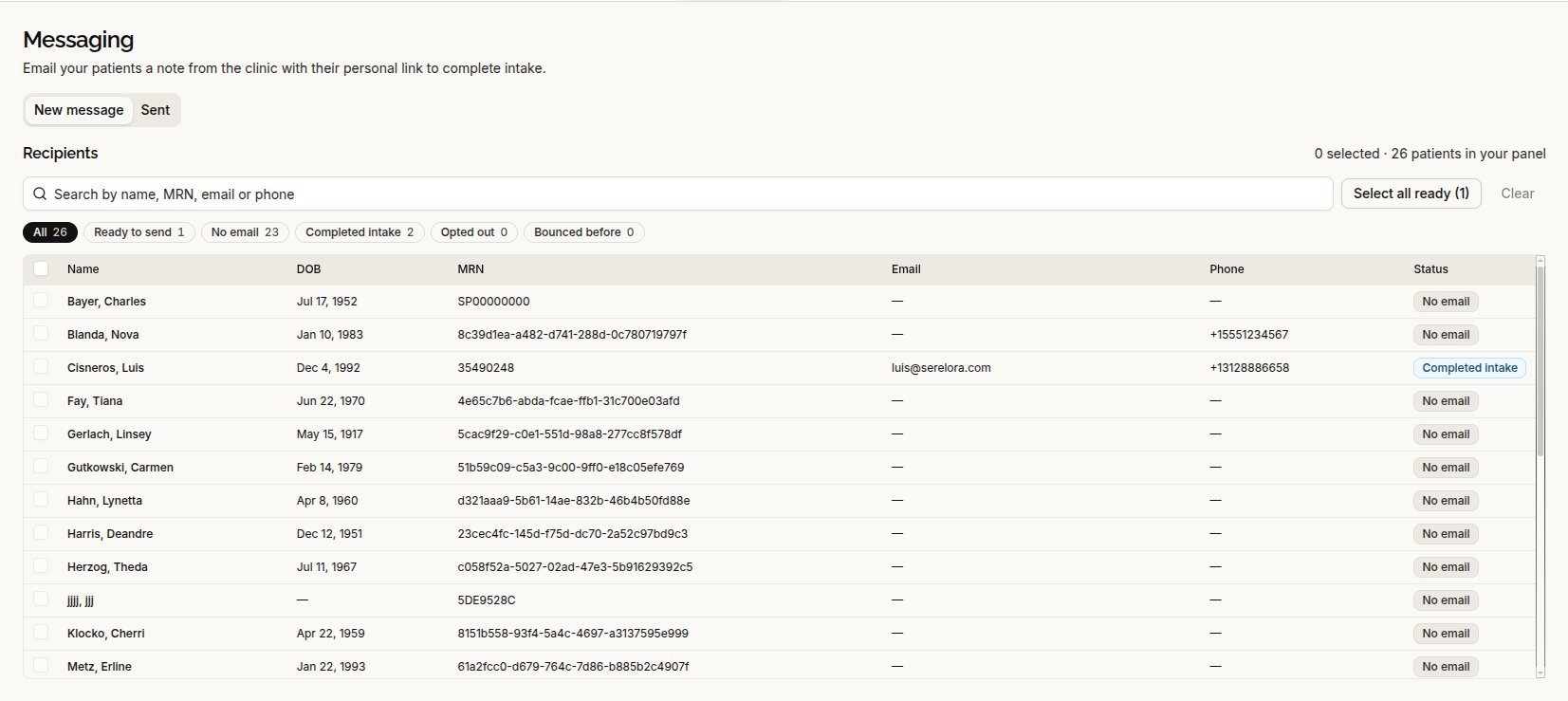1568x701 pixels.
Task: Click the MRN column header
Action: pyautogui.click(x=470, y=269)
